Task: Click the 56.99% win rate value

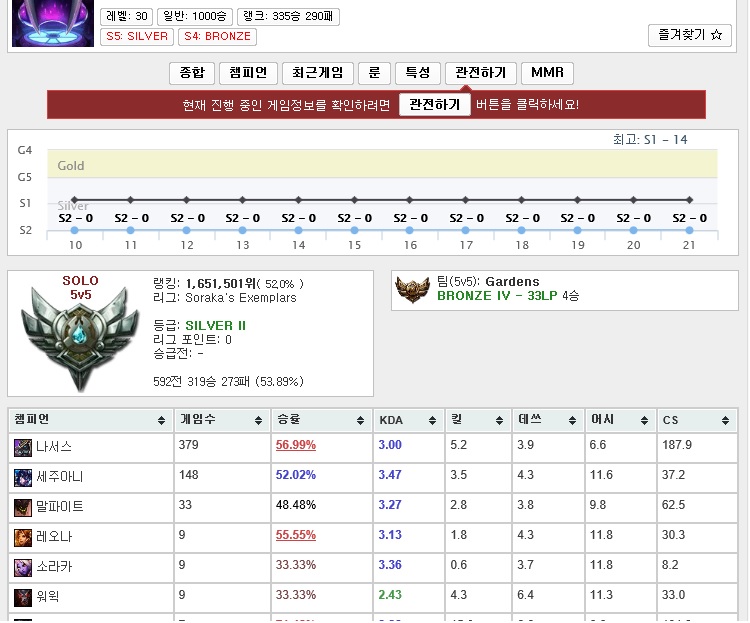Action: pos(296,445)
